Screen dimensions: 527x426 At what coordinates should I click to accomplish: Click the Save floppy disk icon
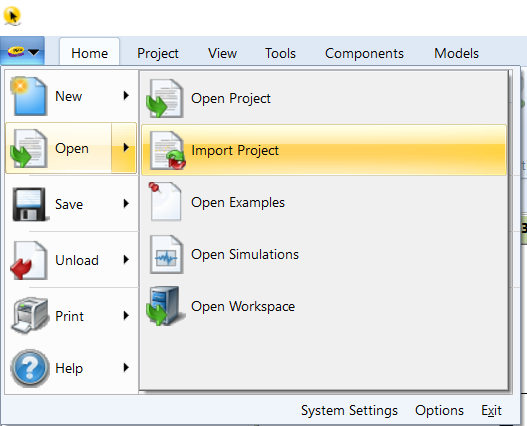pyautogui.click(x=30, y=204)
